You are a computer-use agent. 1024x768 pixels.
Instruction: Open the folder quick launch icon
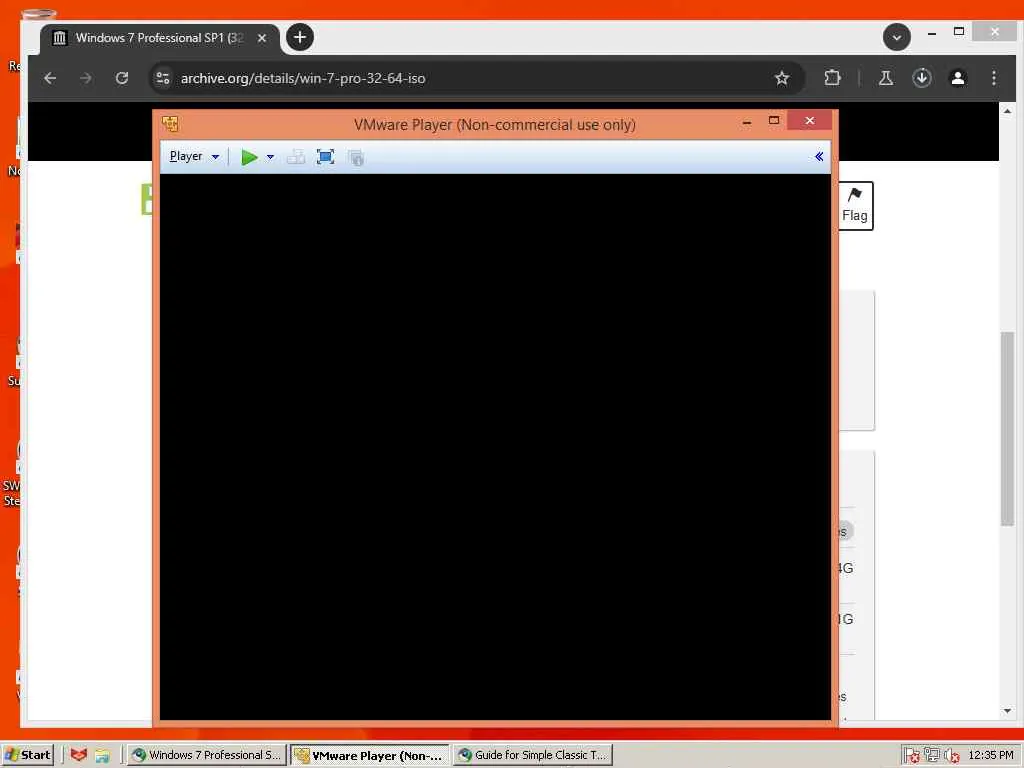pos(103,755)
